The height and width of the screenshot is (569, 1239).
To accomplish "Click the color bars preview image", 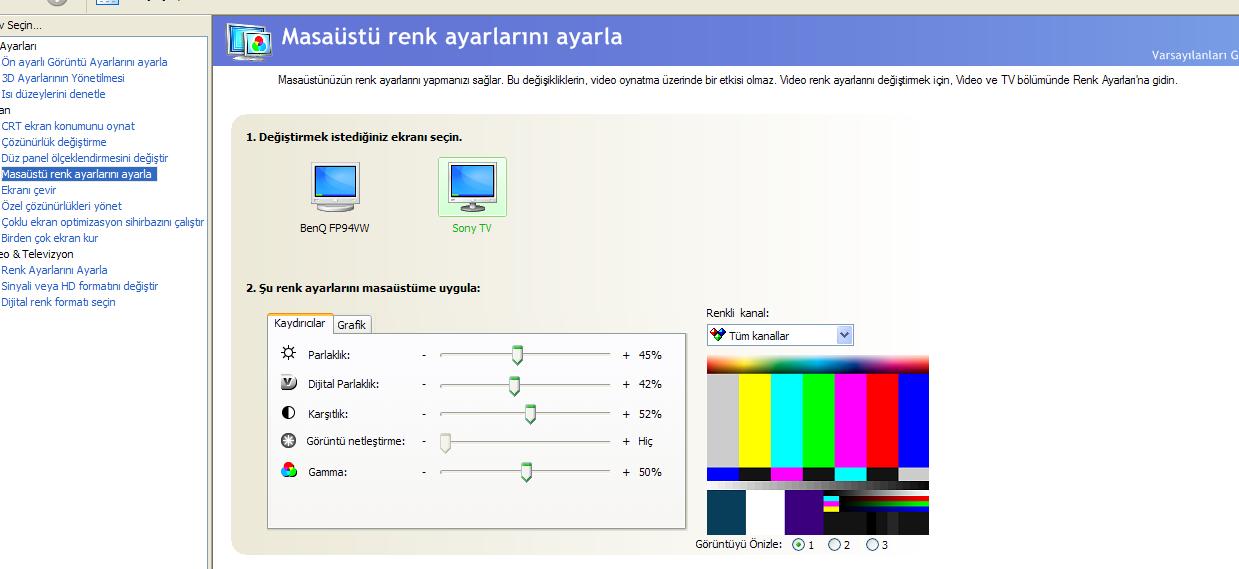I will click(818, 445).
